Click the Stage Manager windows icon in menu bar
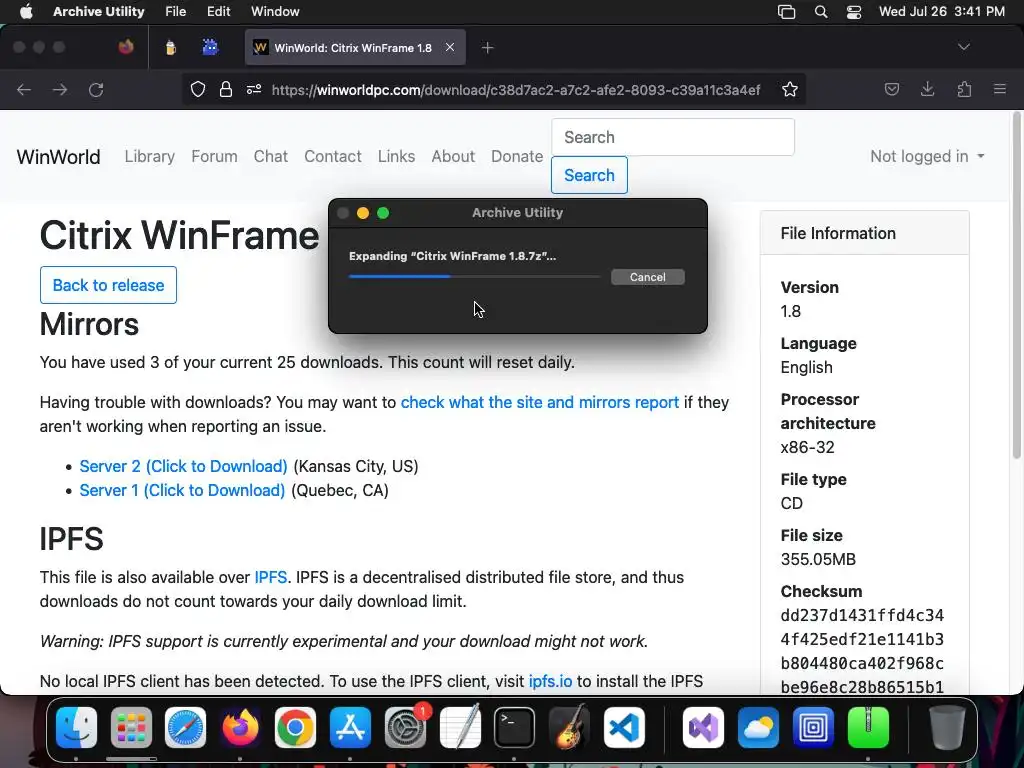This screenshot has height=768, width=1024. pos(786,12)
